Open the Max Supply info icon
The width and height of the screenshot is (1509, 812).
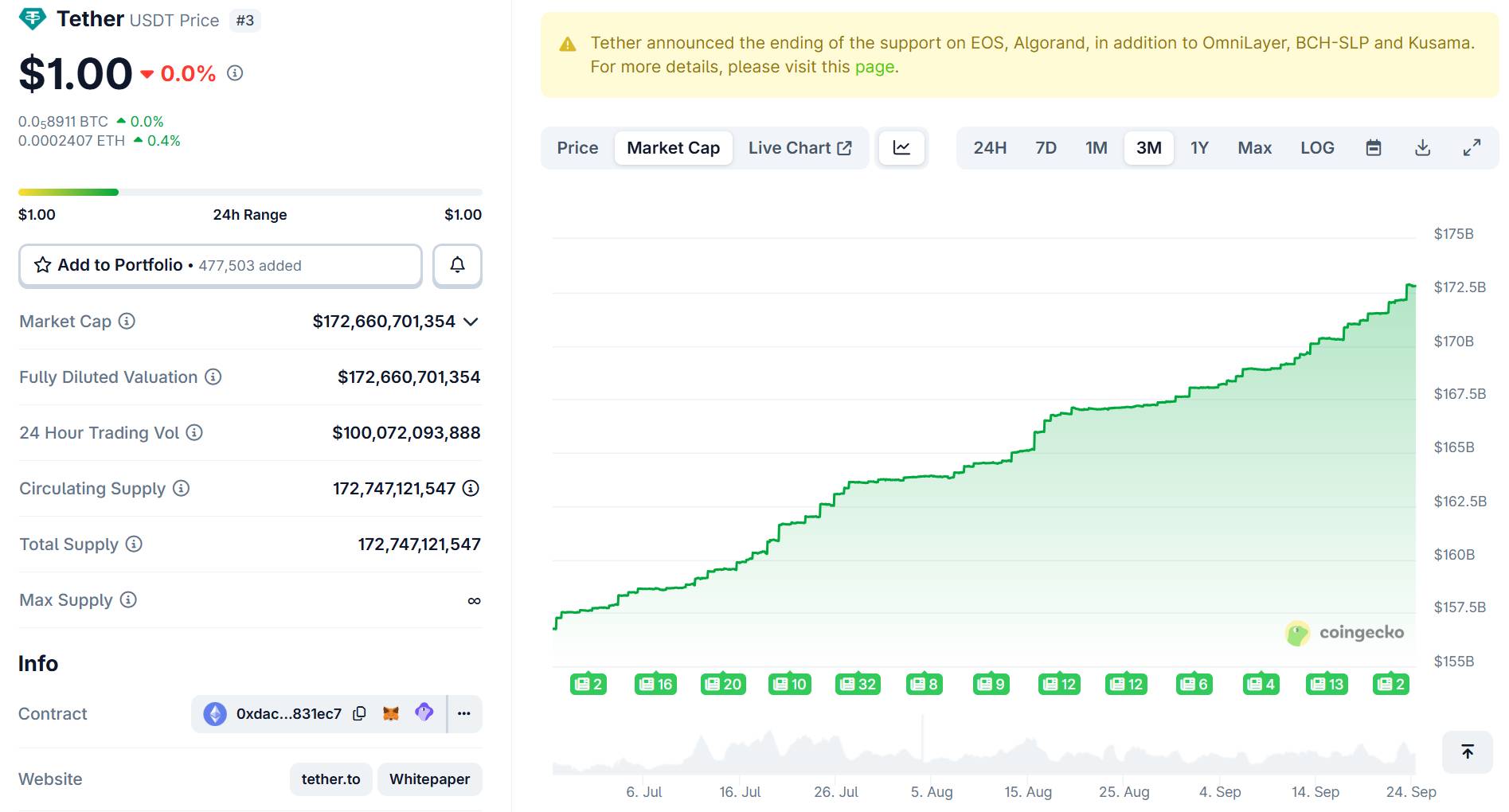(128, 599)
